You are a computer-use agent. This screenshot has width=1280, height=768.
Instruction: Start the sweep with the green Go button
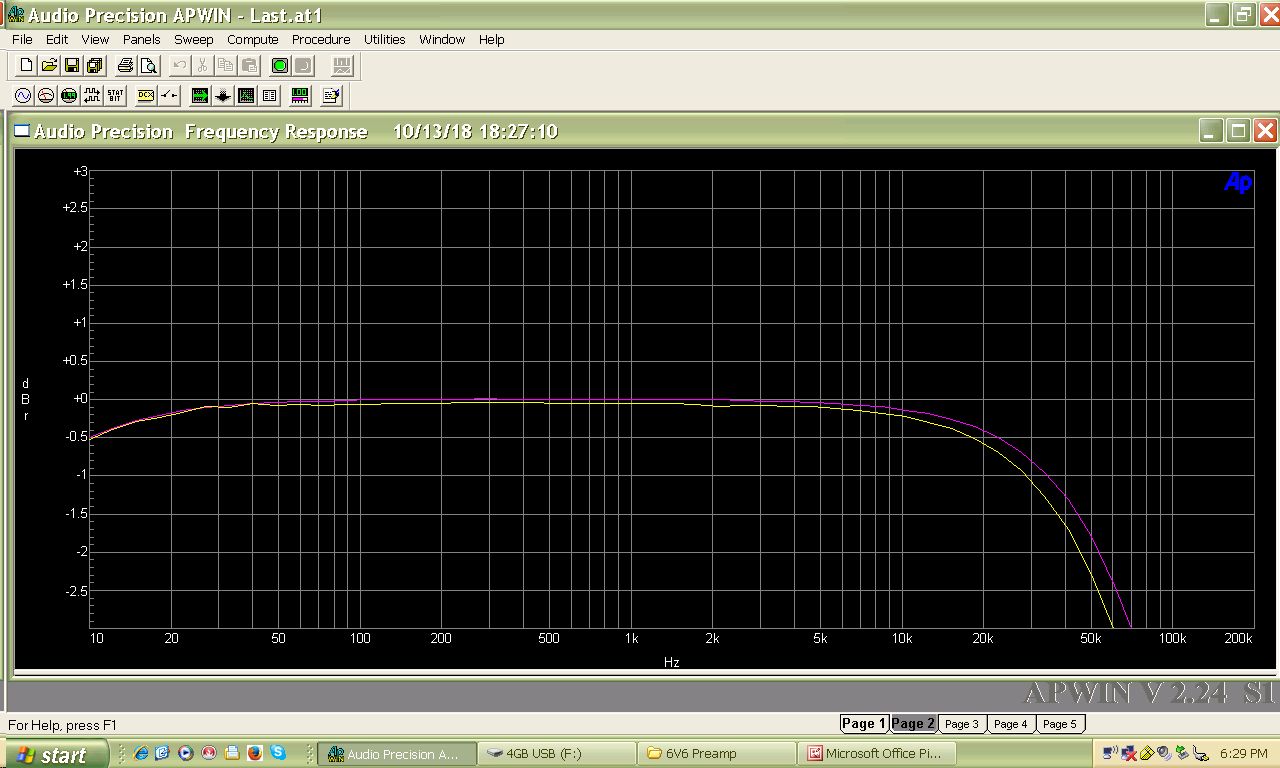[x=280, y=66]
